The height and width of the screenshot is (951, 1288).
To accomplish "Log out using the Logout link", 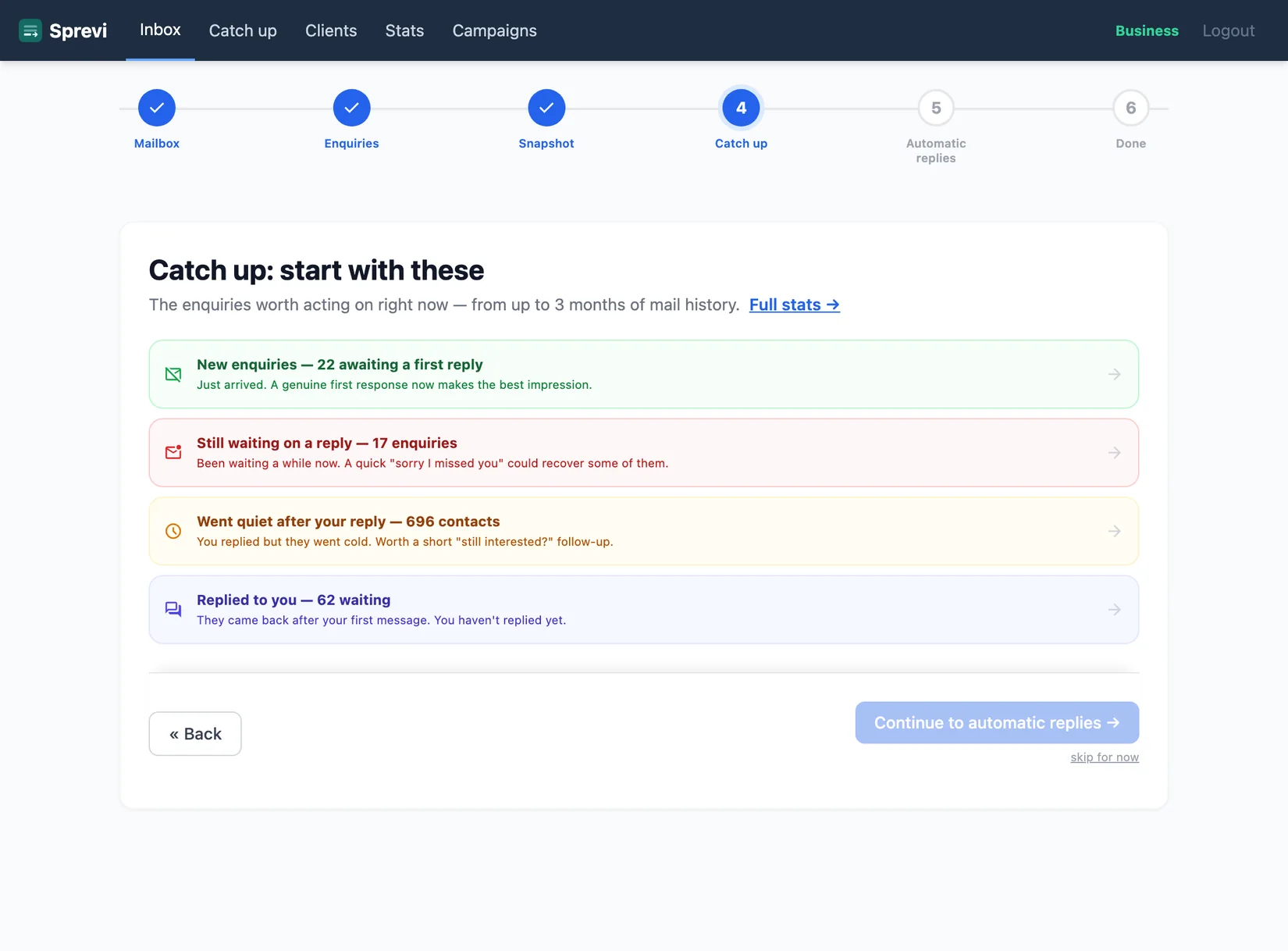I will 1229,30.
